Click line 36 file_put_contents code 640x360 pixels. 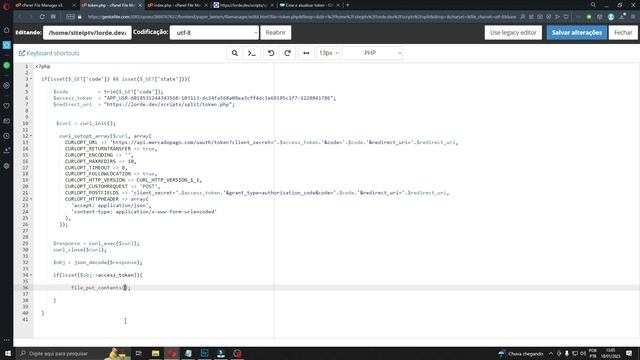pyautogui.click(x=100, y=288)
